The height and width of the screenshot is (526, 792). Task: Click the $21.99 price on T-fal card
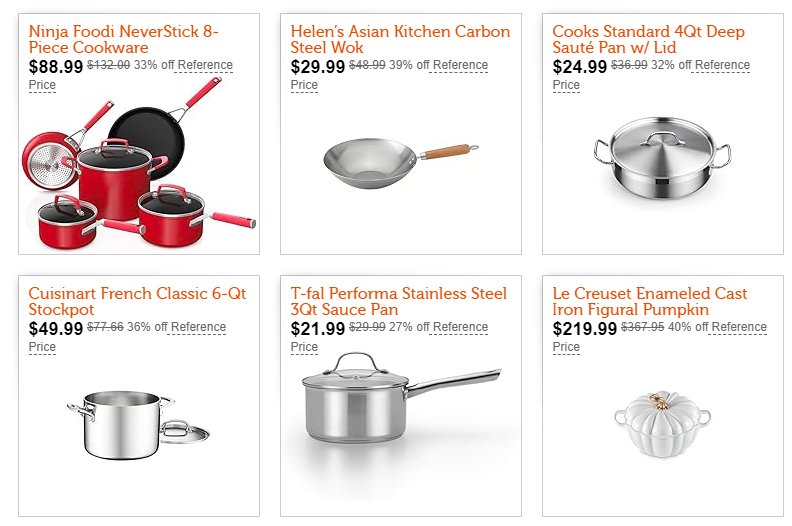318,329
